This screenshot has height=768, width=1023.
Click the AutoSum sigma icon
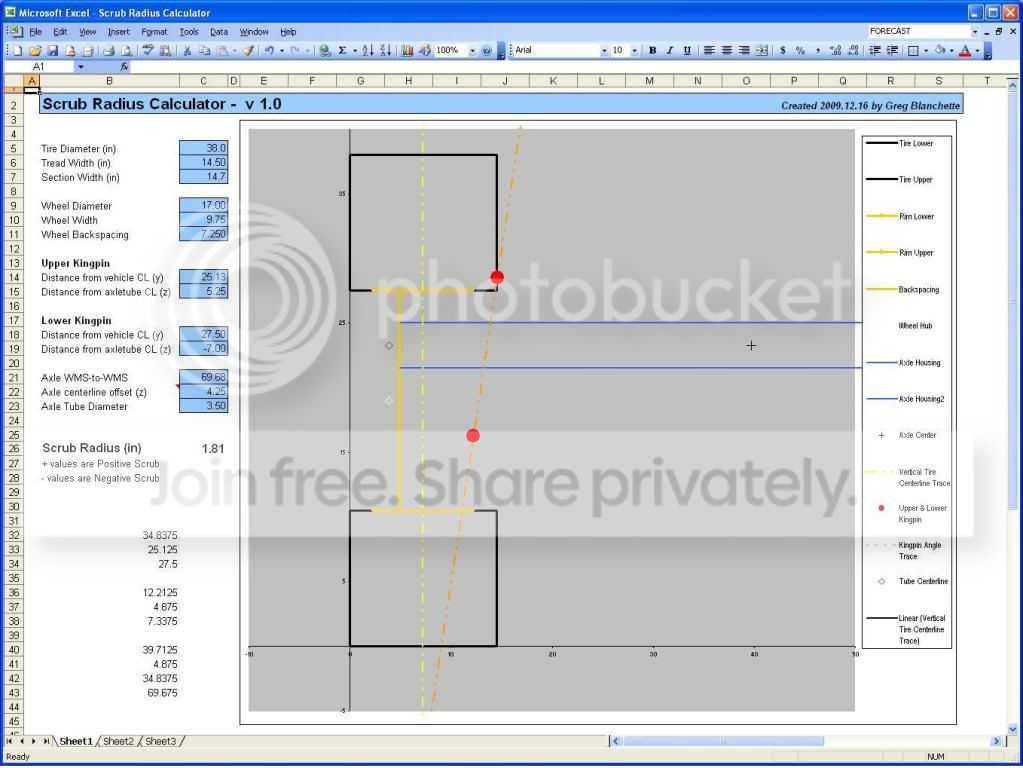click(342, 50)
